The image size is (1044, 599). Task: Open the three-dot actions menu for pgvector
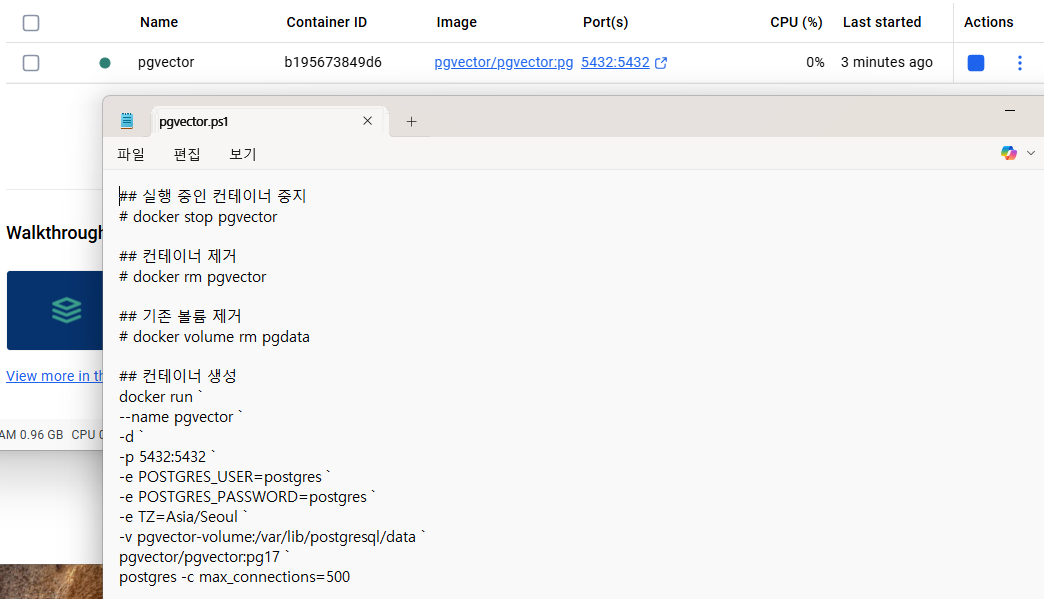1019,63
